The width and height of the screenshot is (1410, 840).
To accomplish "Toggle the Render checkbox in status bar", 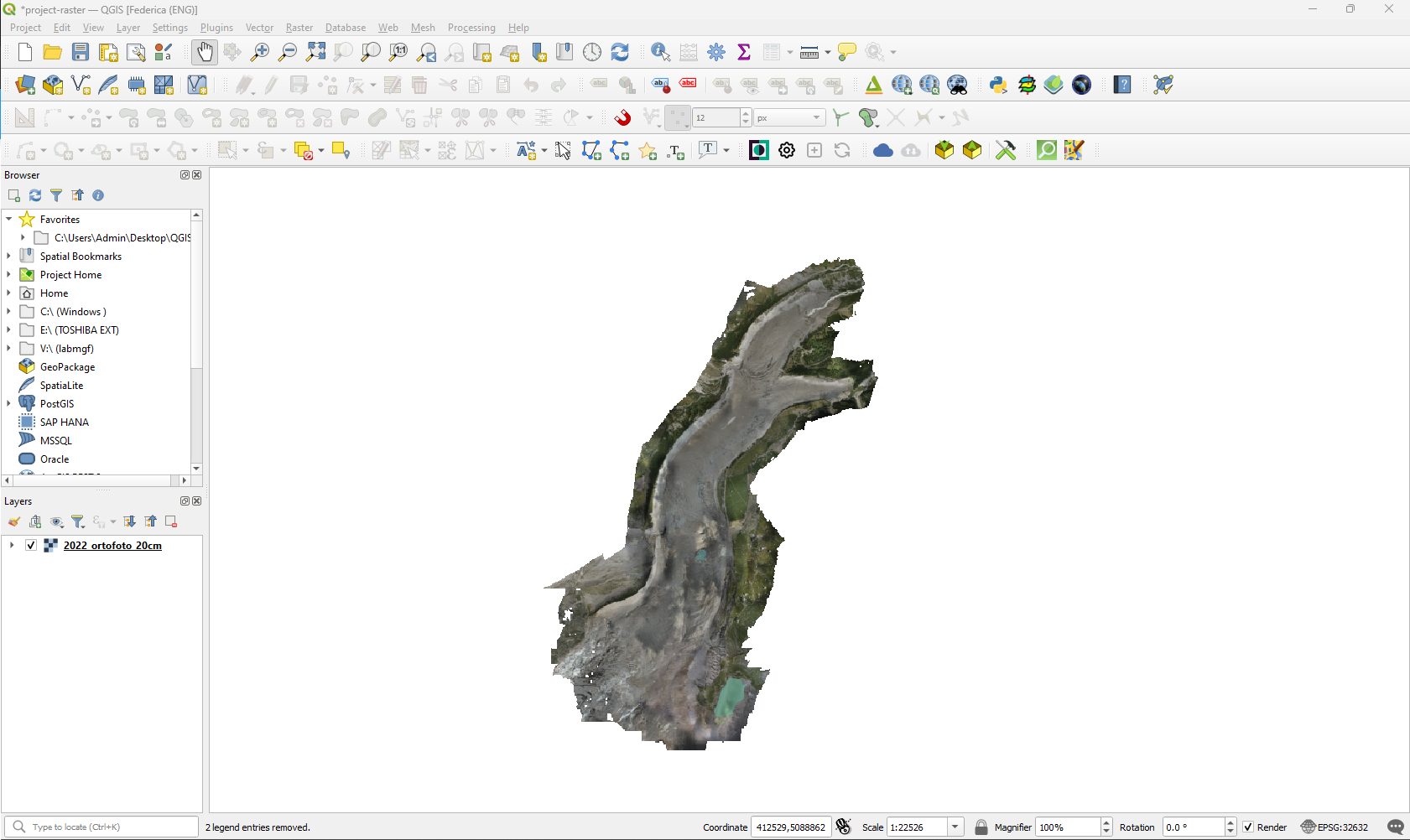I will click(x=1248, y=827).
